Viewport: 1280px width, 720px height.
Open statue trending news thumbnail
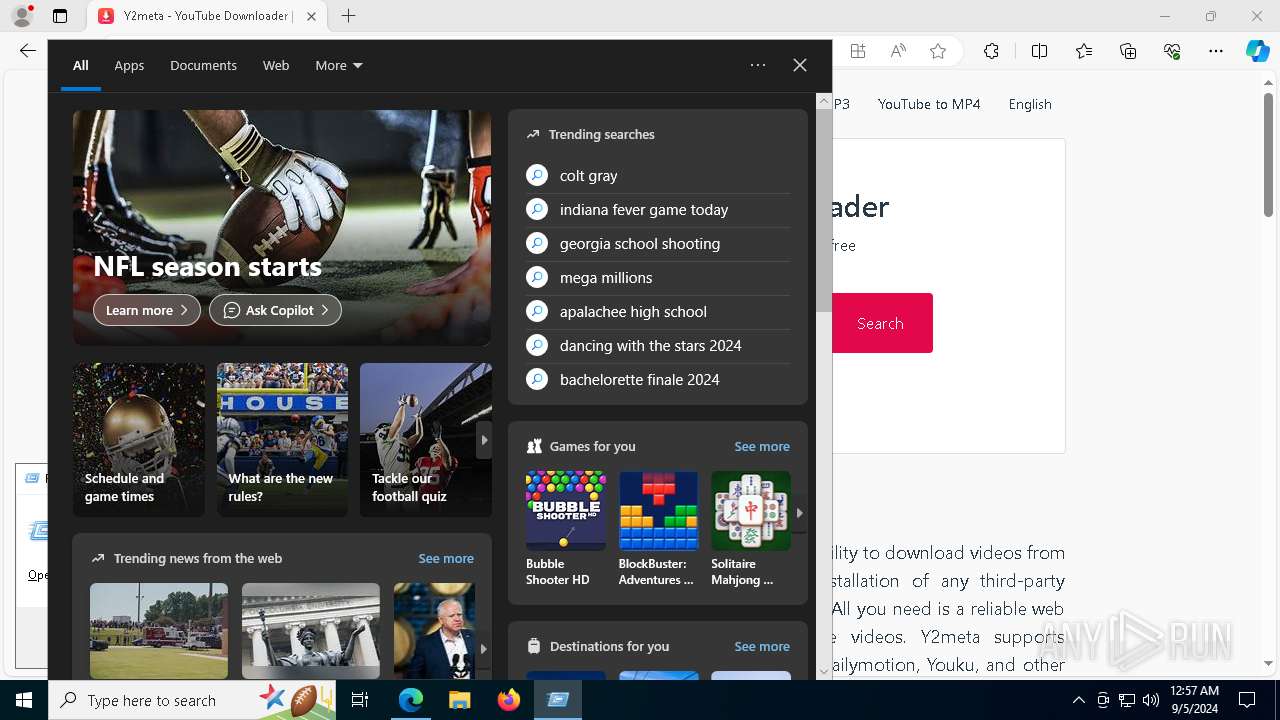pos(311,631)
